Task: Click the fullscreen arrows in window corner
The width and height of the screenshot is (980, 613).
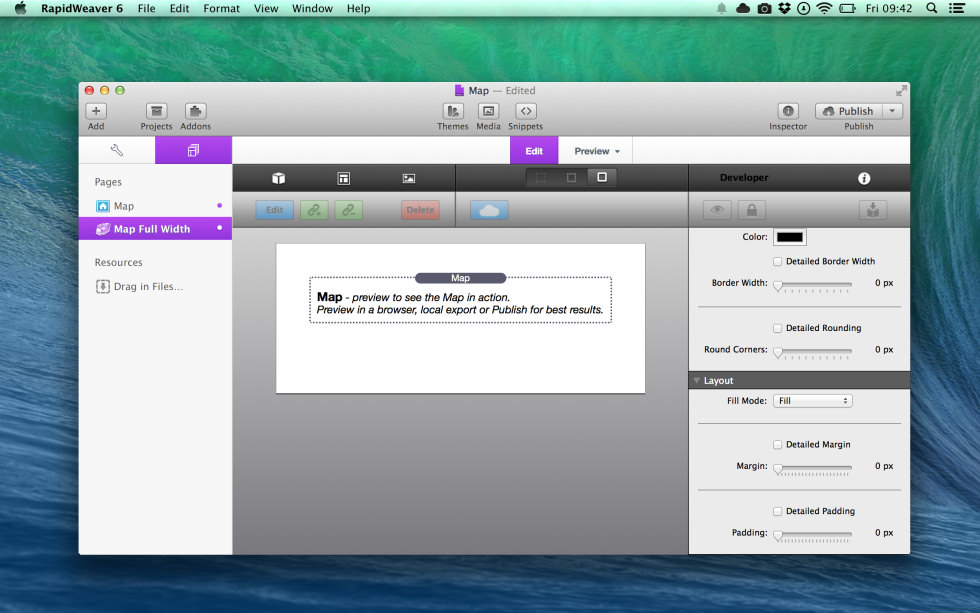Action: coord(901,91)
